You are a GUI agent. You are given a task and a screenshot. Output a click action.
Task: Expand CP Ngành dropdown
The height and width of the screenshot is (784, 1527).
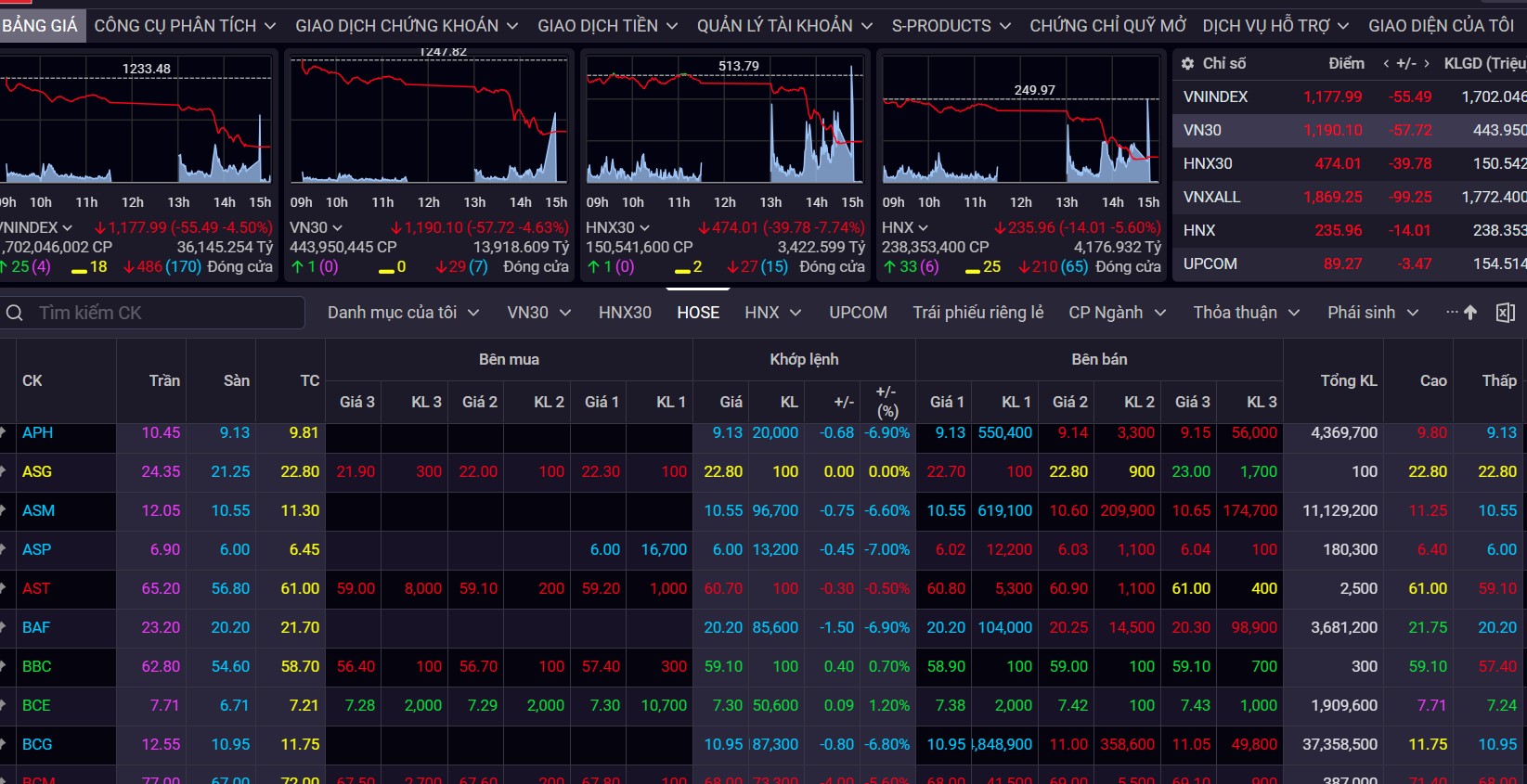click(1117, 313)
